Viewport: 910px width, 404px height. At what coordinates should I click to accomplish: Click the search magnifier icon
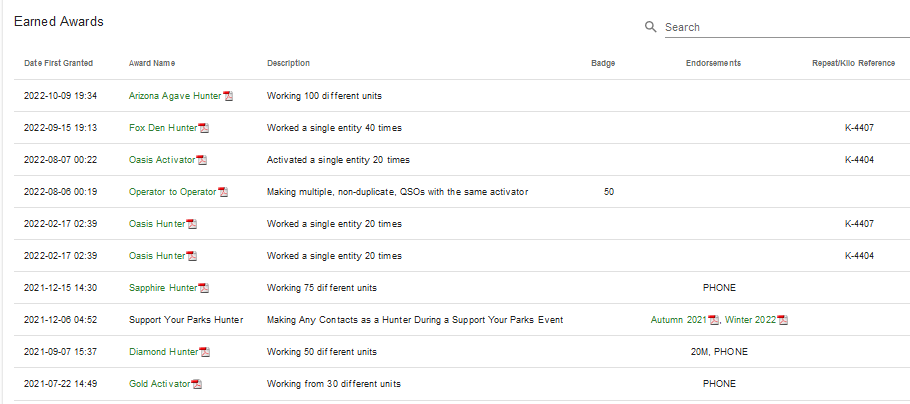pos(650,27)
